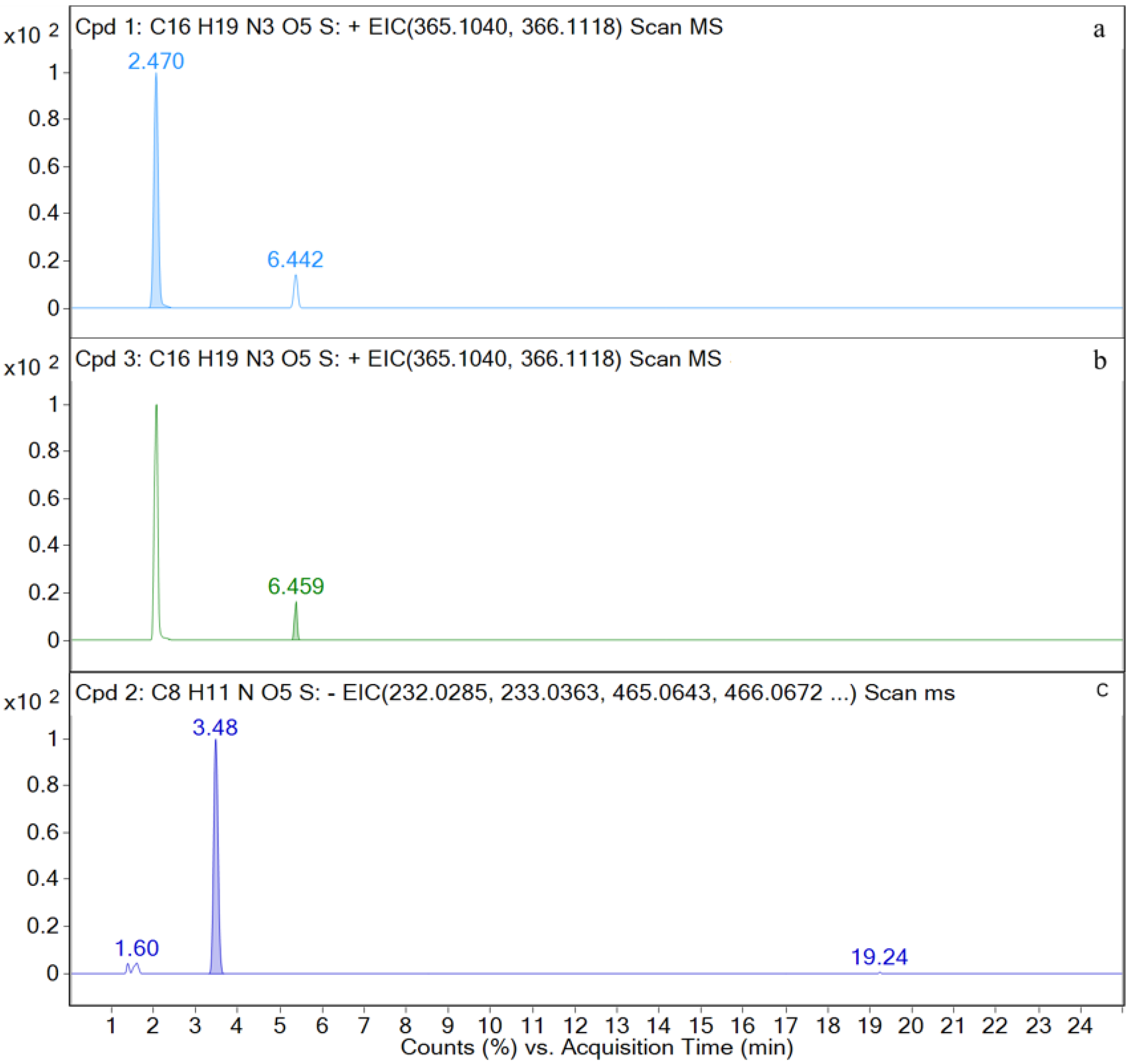Click the Cpd 3 chromatogram title text

(x=398, y=359)
